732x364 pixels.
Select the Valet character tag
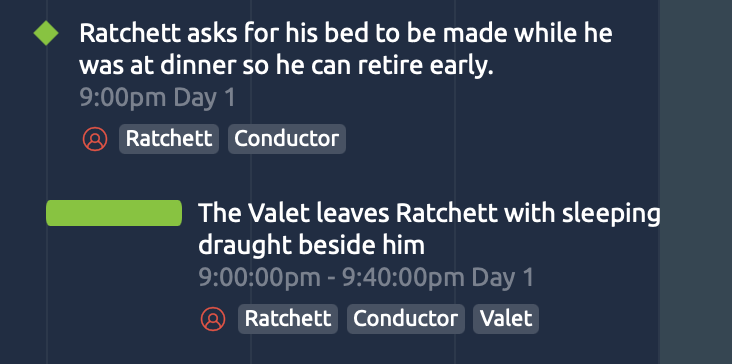(x=506, y=319)
